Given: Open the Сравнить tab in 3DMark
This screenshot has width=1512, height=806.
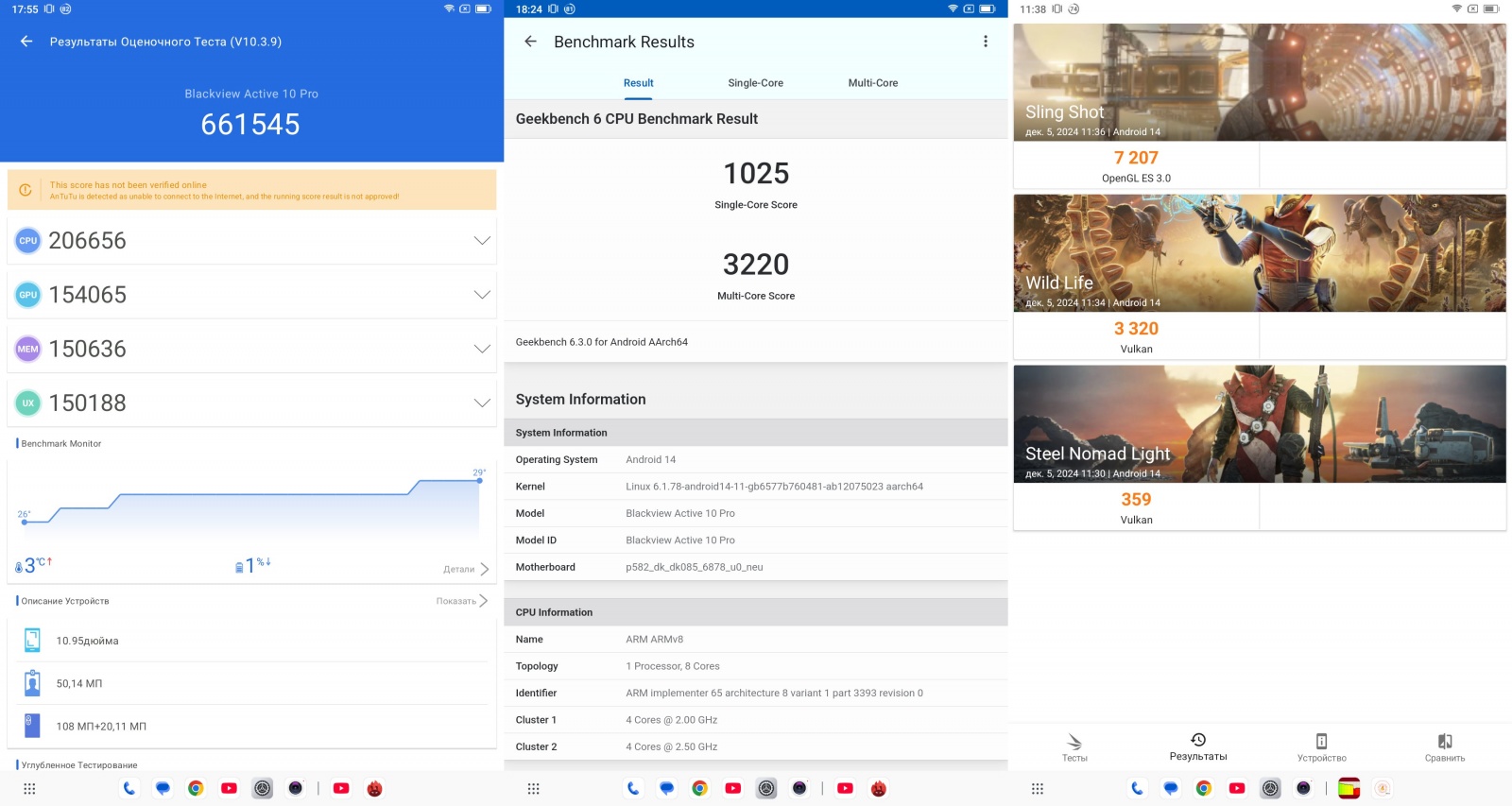Looking at the screenshot, I should pos(1445,747).
